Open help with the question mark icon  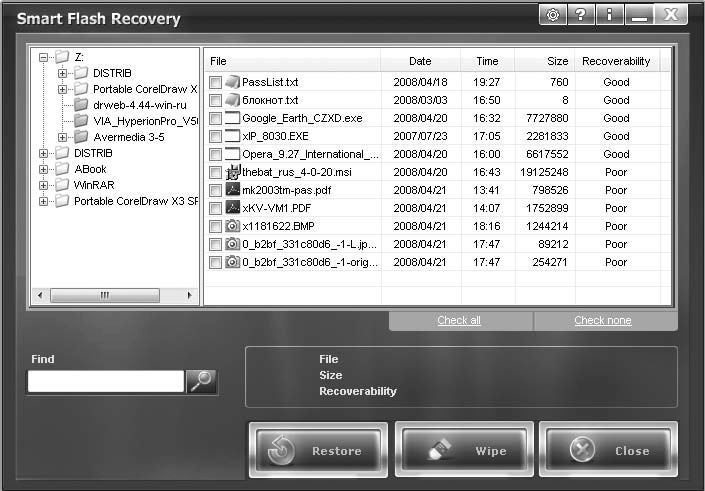[x=580, y=15]
